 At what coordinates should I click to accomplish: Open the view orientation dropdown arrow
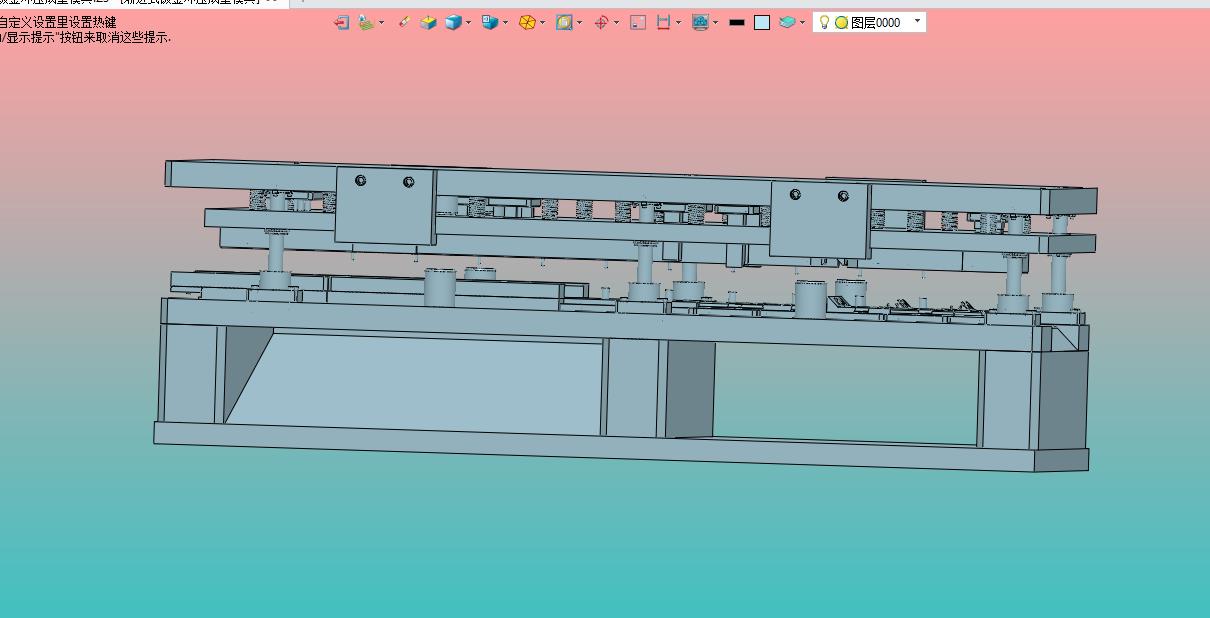tap(505, 22)
